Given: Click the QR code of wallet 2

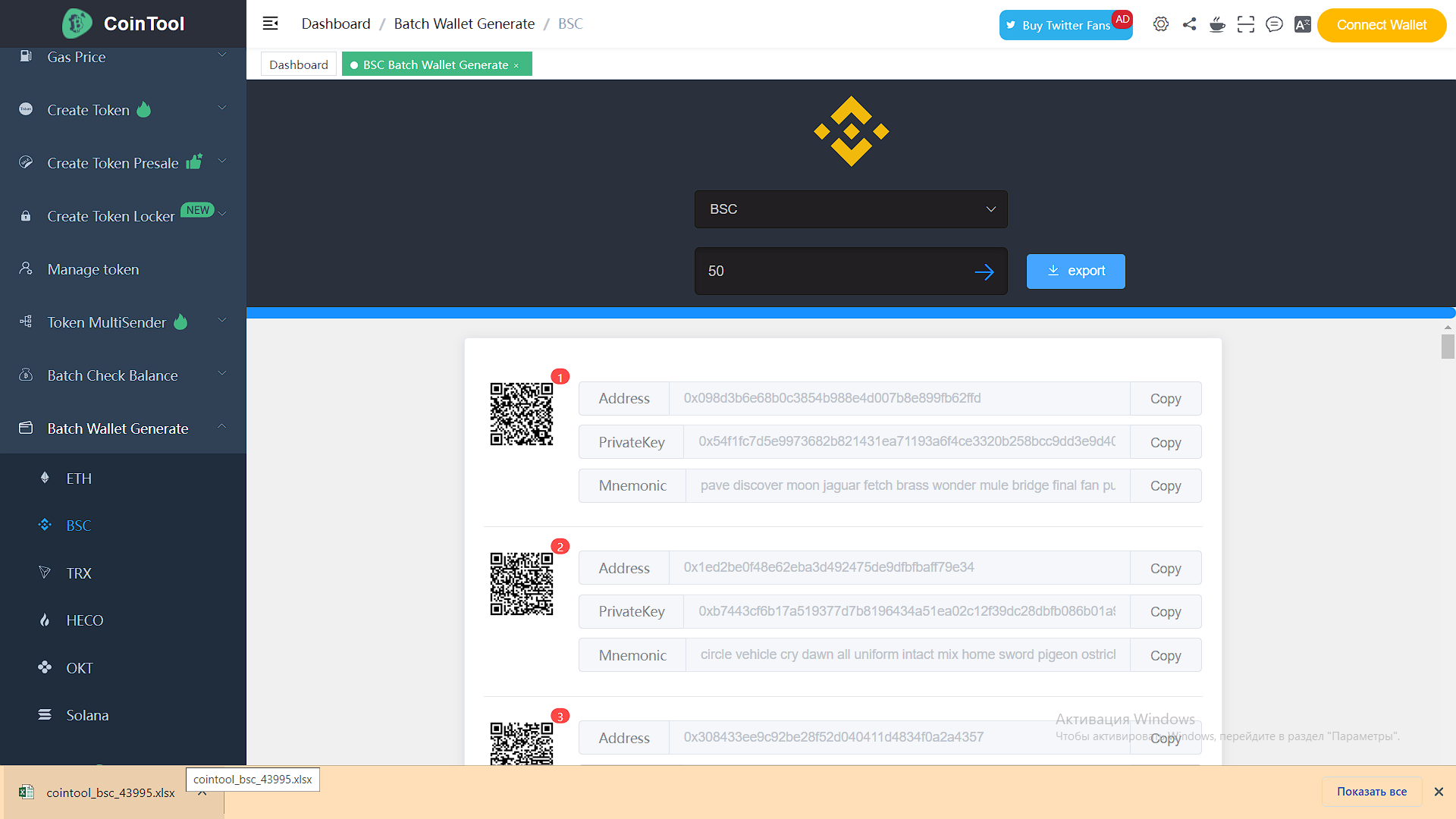Looking at the screenshot, I should click(x=522, y=584).
